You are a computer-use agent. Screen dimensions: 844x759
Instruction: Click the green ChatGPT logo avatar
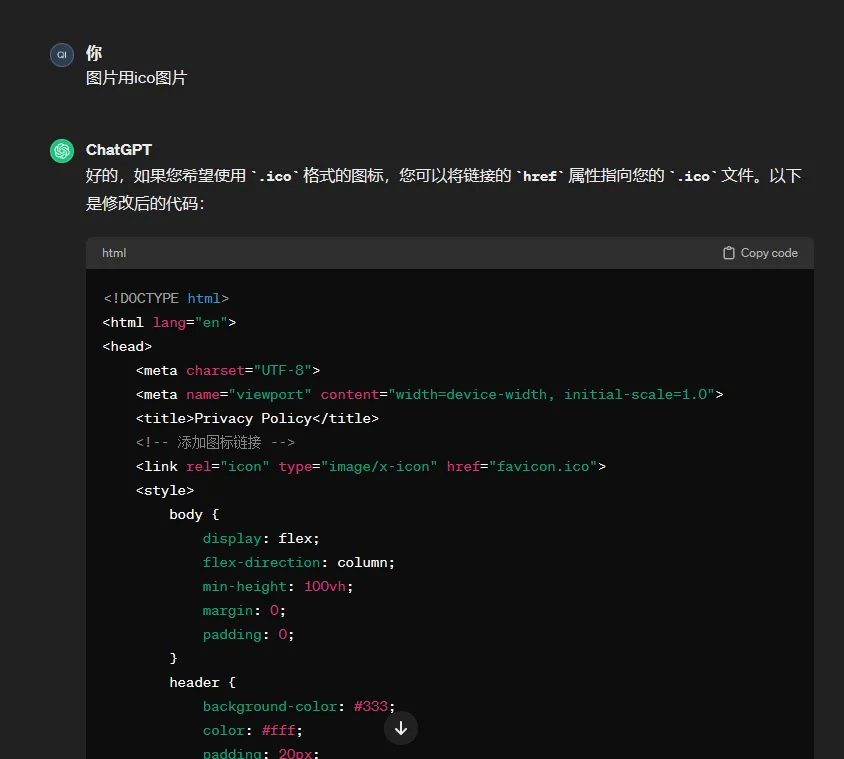click(x=62, y=151)
